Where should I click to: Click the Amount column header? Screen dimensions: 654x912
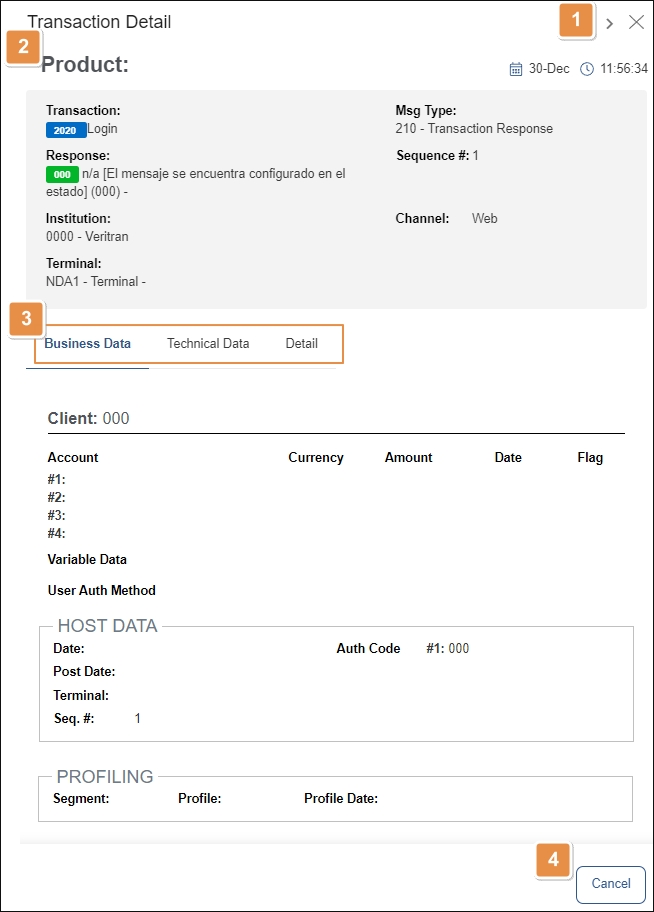(408, 458)
